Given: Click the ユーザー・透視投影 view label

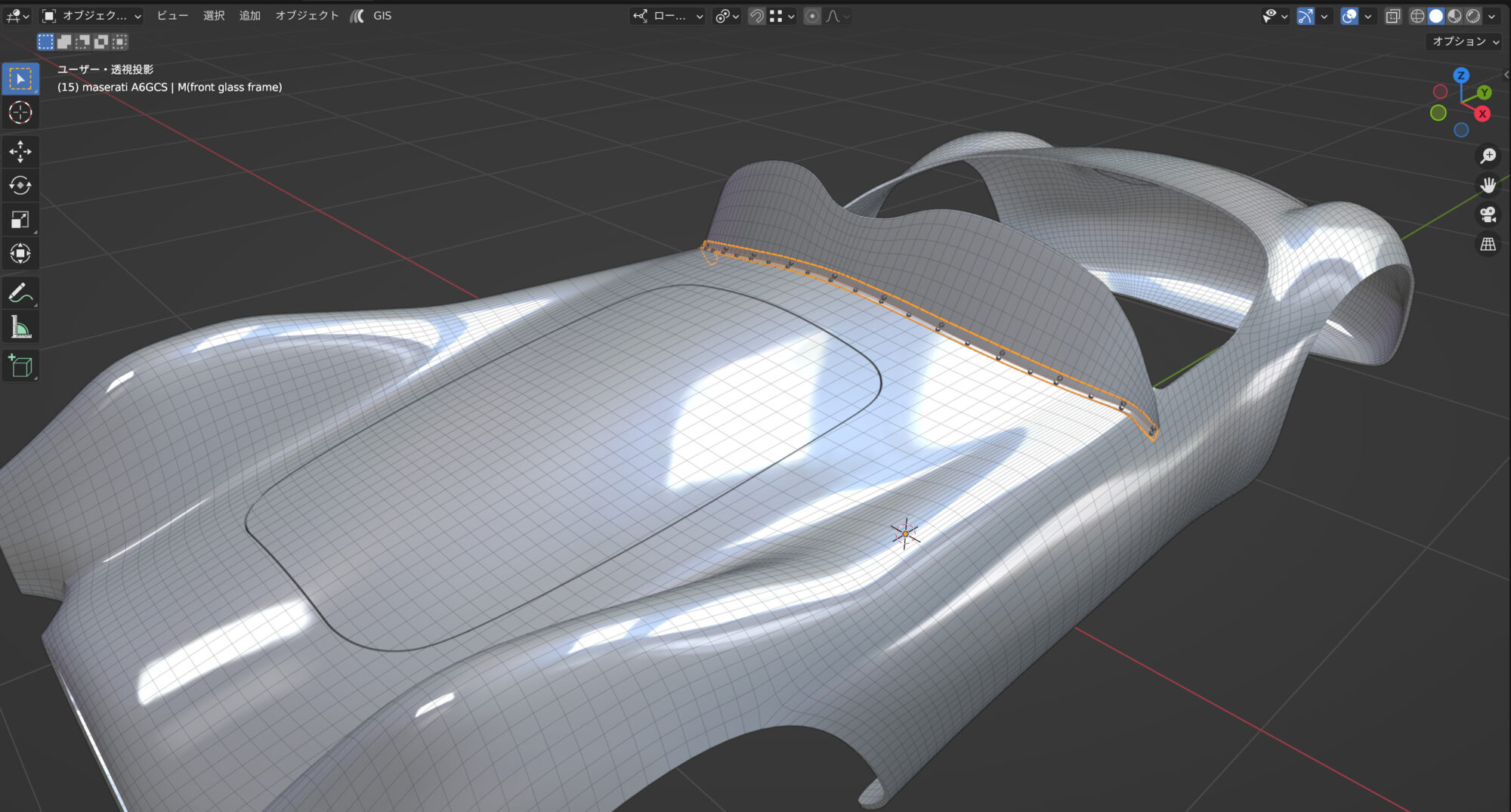Looking at the screenshot, I should click(106, 69).
